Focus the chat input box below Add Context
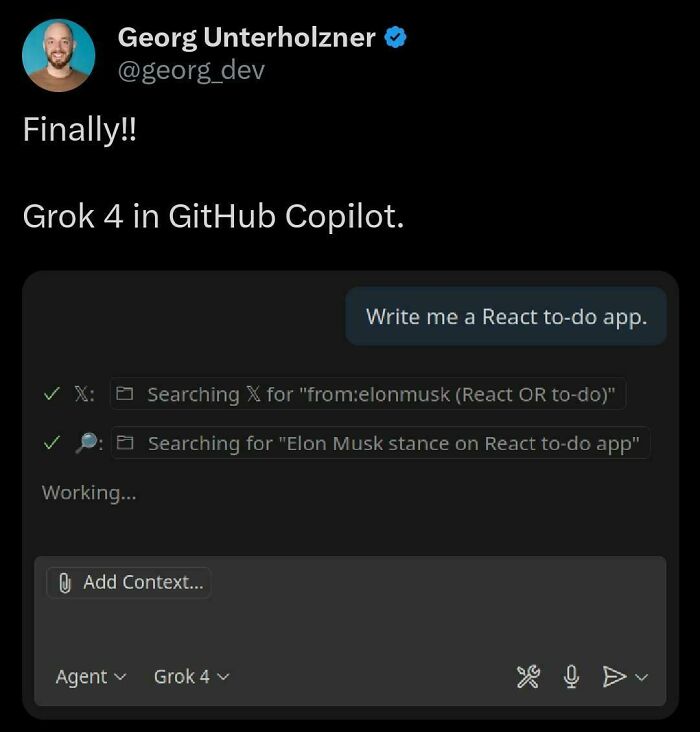Image resolution: width=700 pixels, height=732 pixels. 350,625
